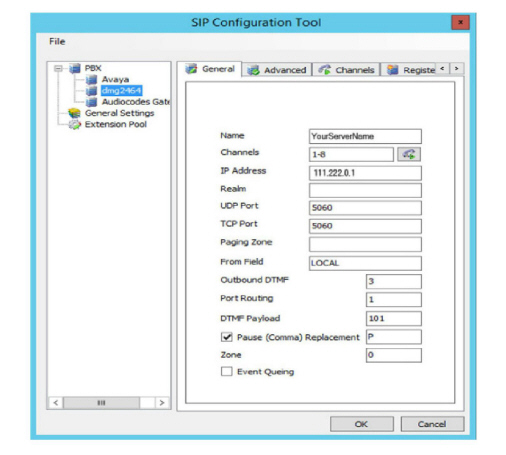Screen dimensions: 506x455
Task: Switch to the Register tab
Action: point(408,70)
